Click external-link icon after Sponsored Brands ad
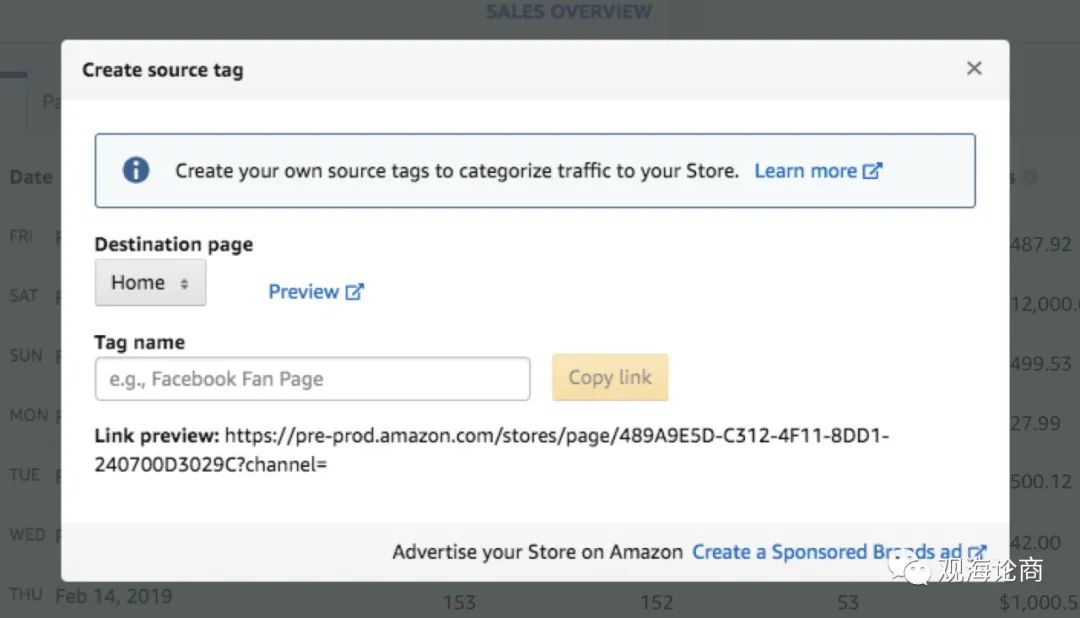The image size is (1080, 618). [x=977, y=552]
